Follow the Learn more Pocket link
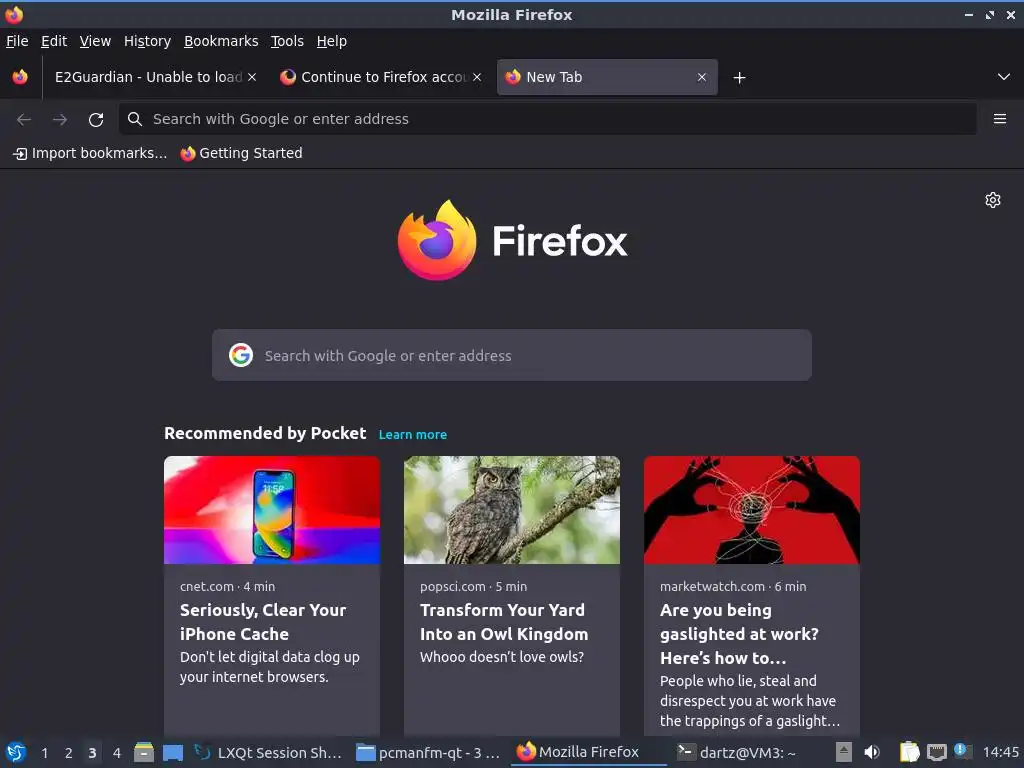Screen dimensions: 1024x768 click(x=413, y=434)
